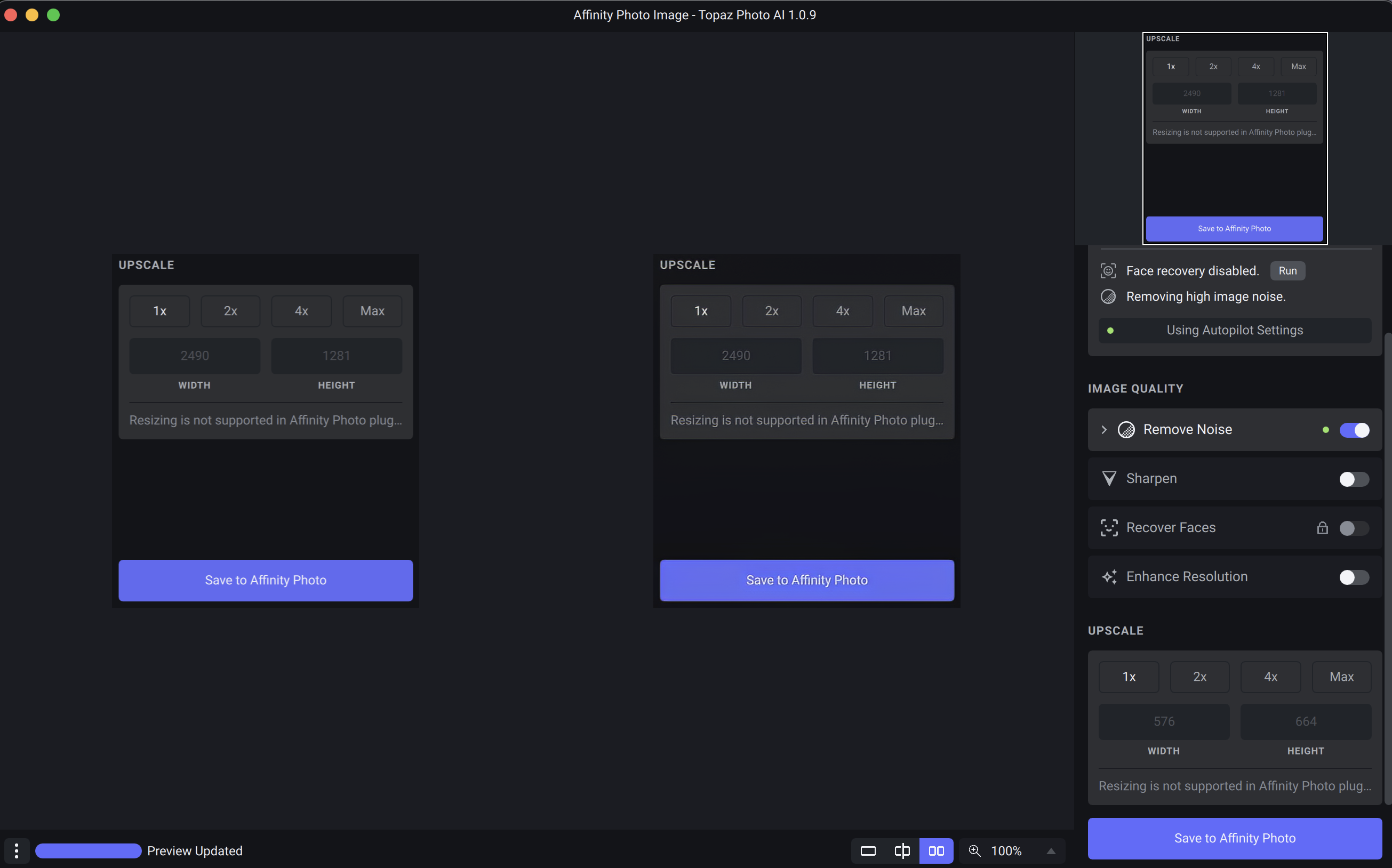
Task: Expand zoom level menu arrow
Action: coord(1050,851)
